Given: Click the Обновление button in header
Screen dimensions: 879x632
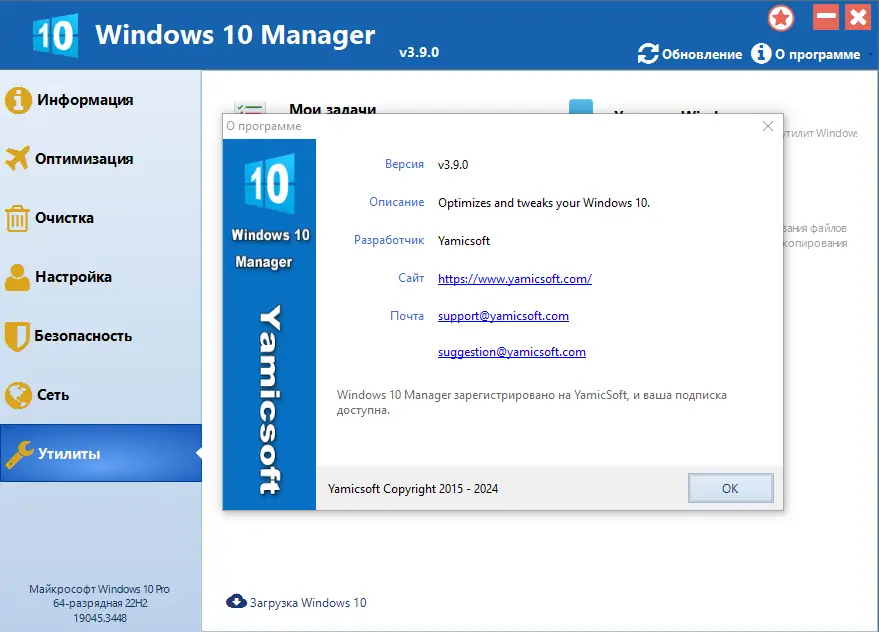Looking at the screenshot, I should tap(690, 54).
